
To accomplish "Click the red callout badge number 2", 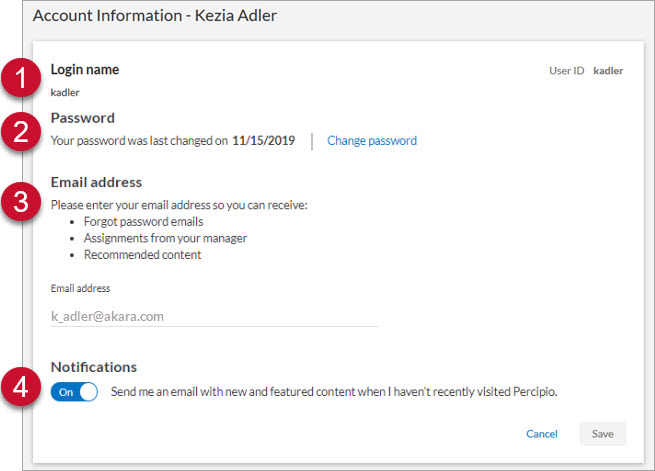I will point(21,131).
